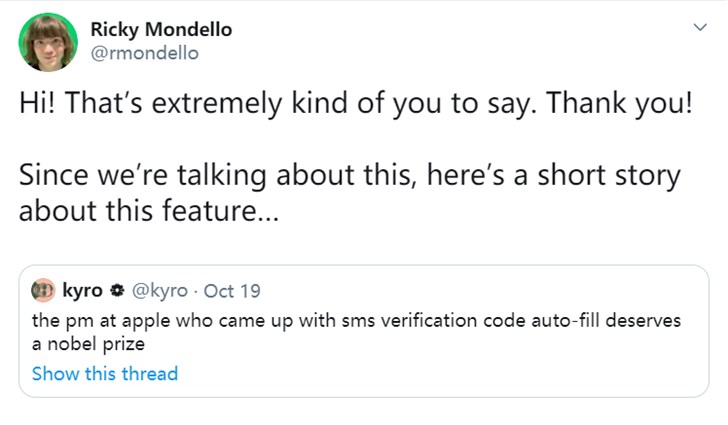Open kyro's display name in quote

[x=82, y=291]
